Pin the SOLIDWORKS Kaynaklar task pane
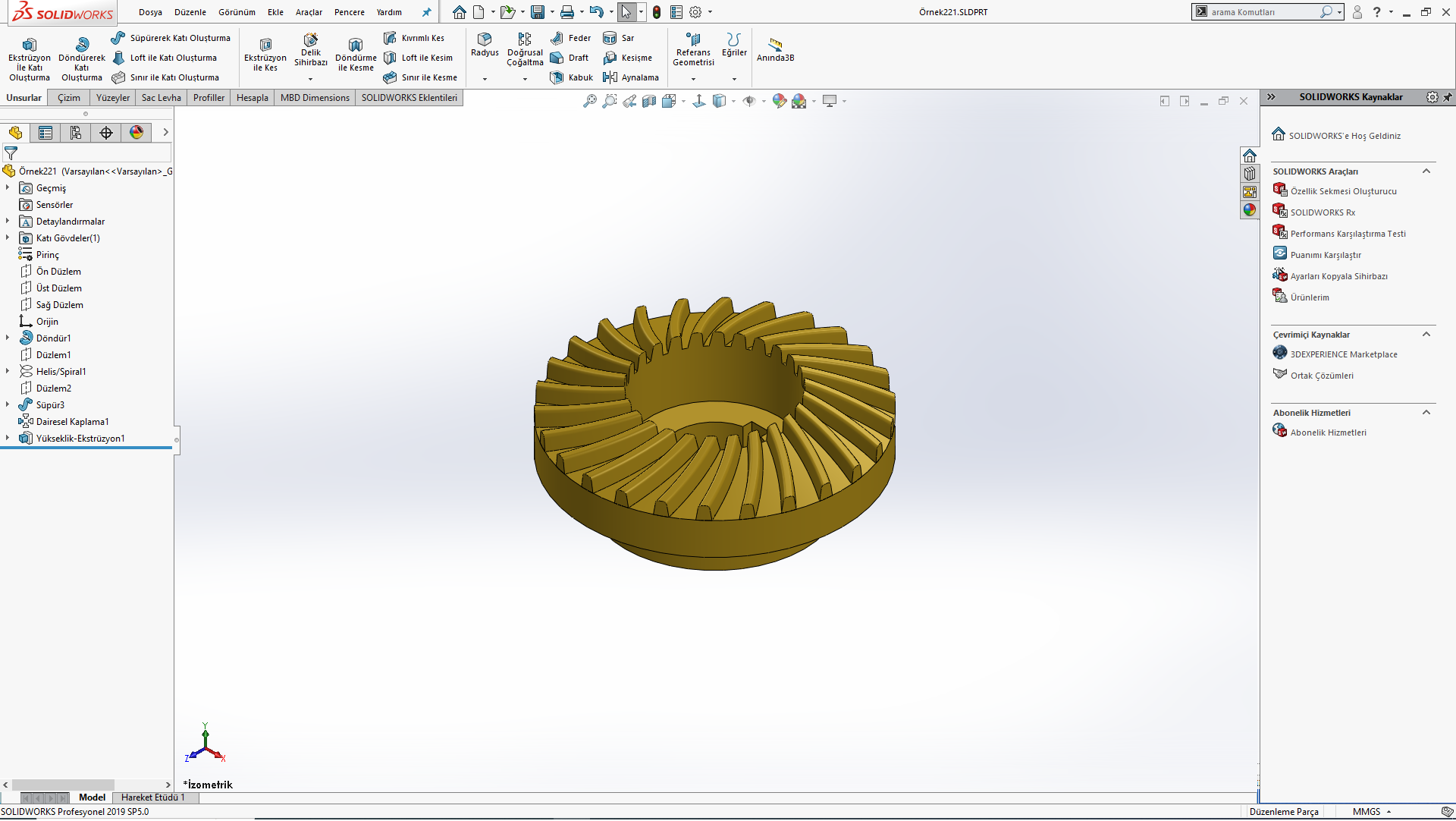Image resolution: width=1456 pixels, height=821 pixels. [1448, 97]
